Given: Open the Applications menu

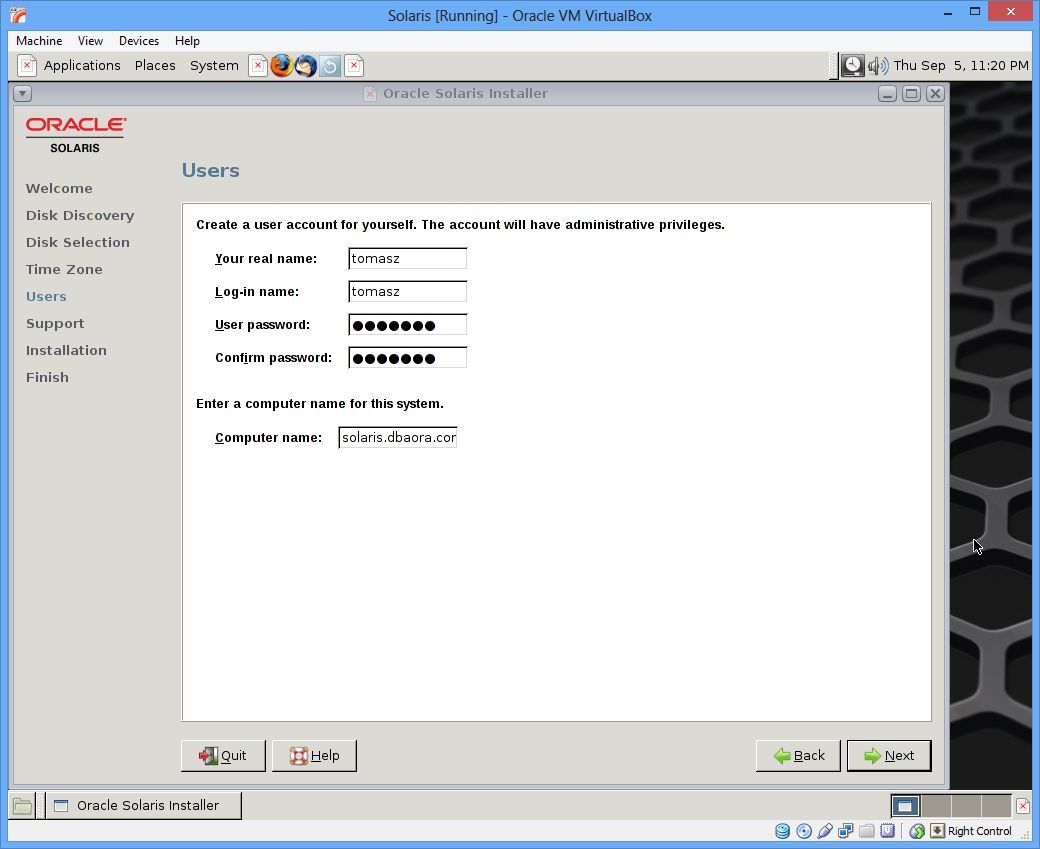Looking at the screenshot, I should 82,66.
